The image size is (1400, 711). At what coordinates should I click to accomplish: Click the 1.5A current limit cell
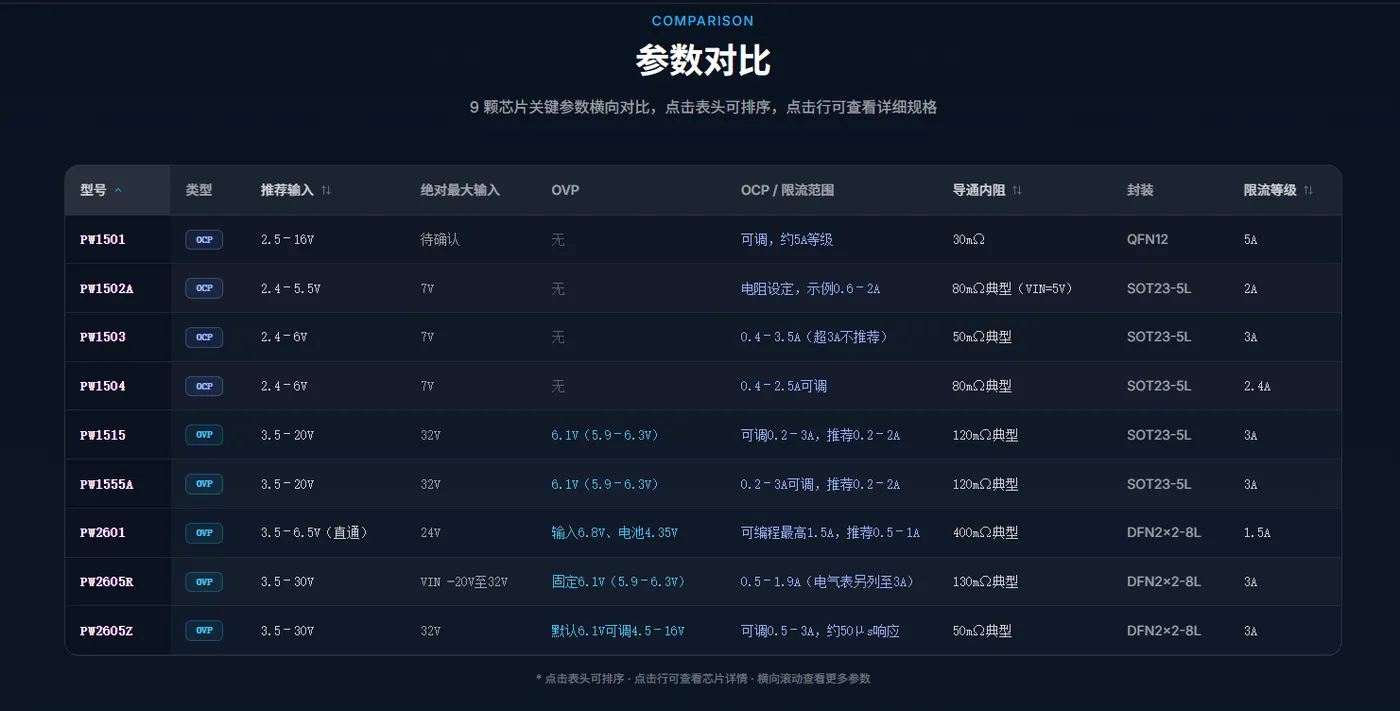[x=1257, y=533]
